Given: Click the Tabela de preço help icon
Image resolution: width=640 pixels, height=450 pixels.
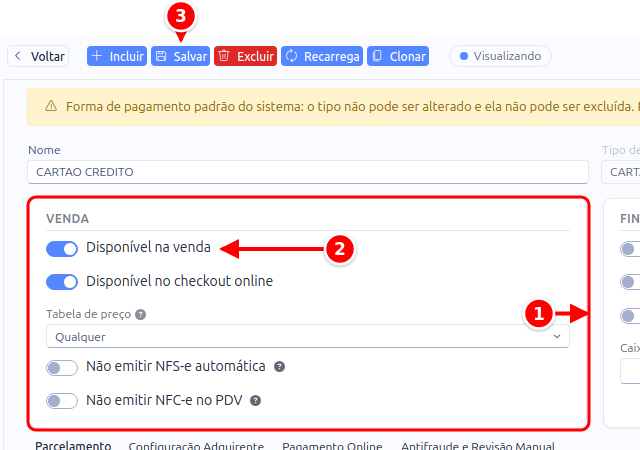Looking at the screenshot, I should [140, 314].
